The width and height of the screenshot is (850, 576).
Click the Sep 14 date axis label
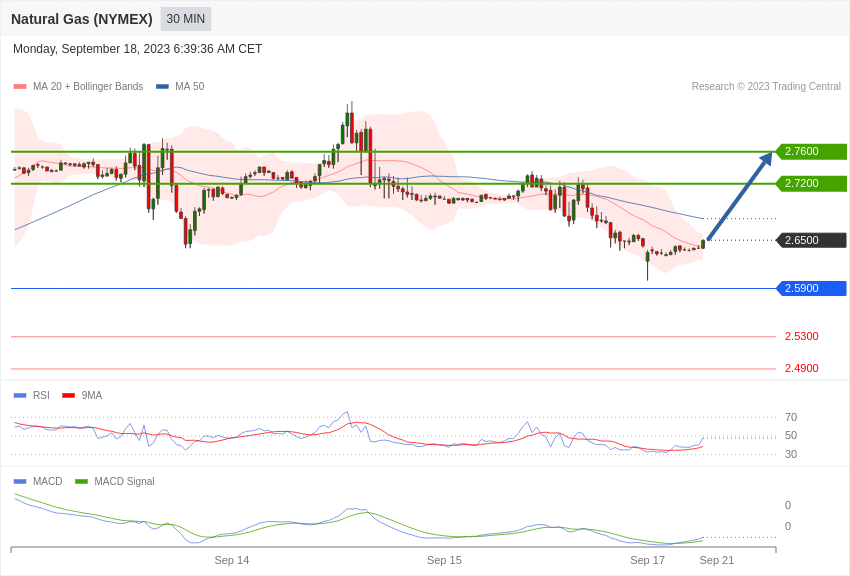click(x=232, y=560)
